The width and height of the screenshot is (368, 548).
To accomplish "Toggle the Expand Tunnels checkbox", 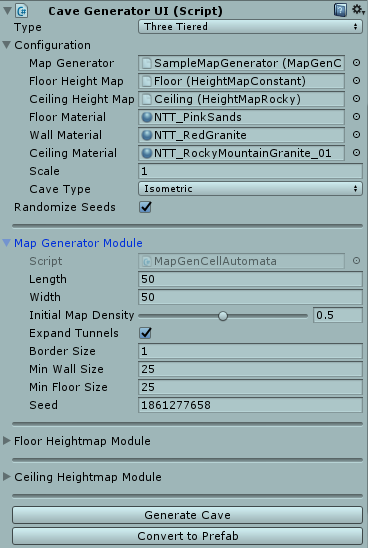I will pos(145,333).
